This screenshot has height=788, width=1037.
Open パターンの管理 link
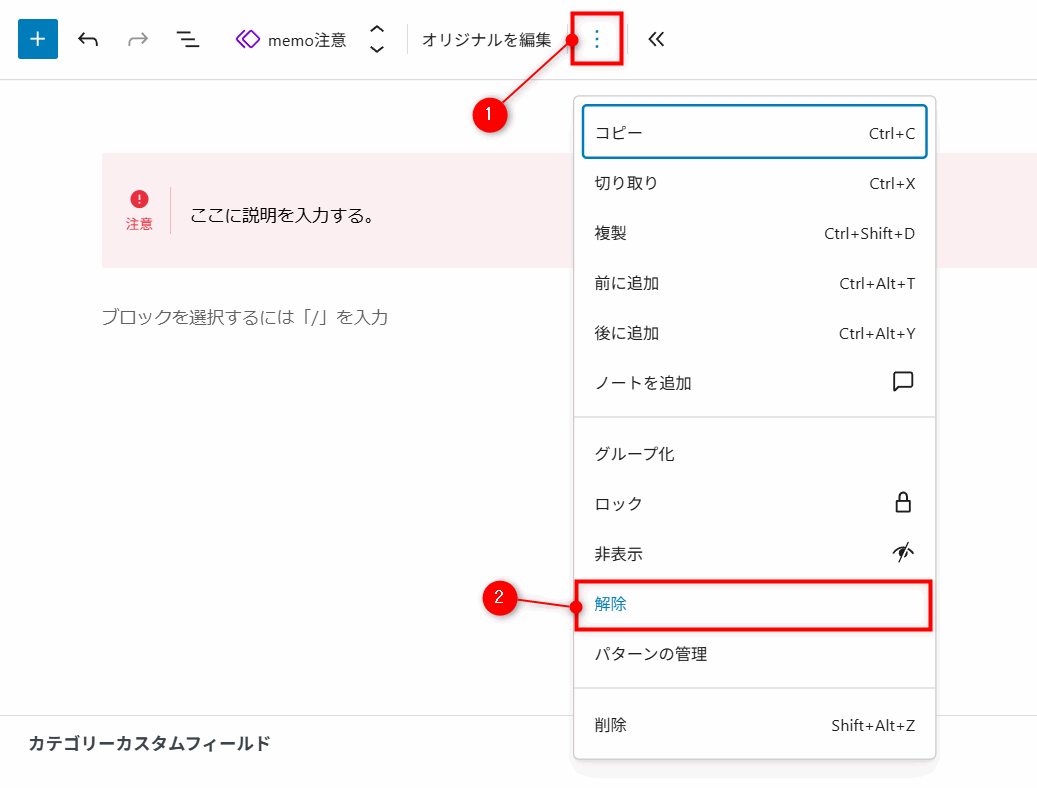tap(754, 654)
